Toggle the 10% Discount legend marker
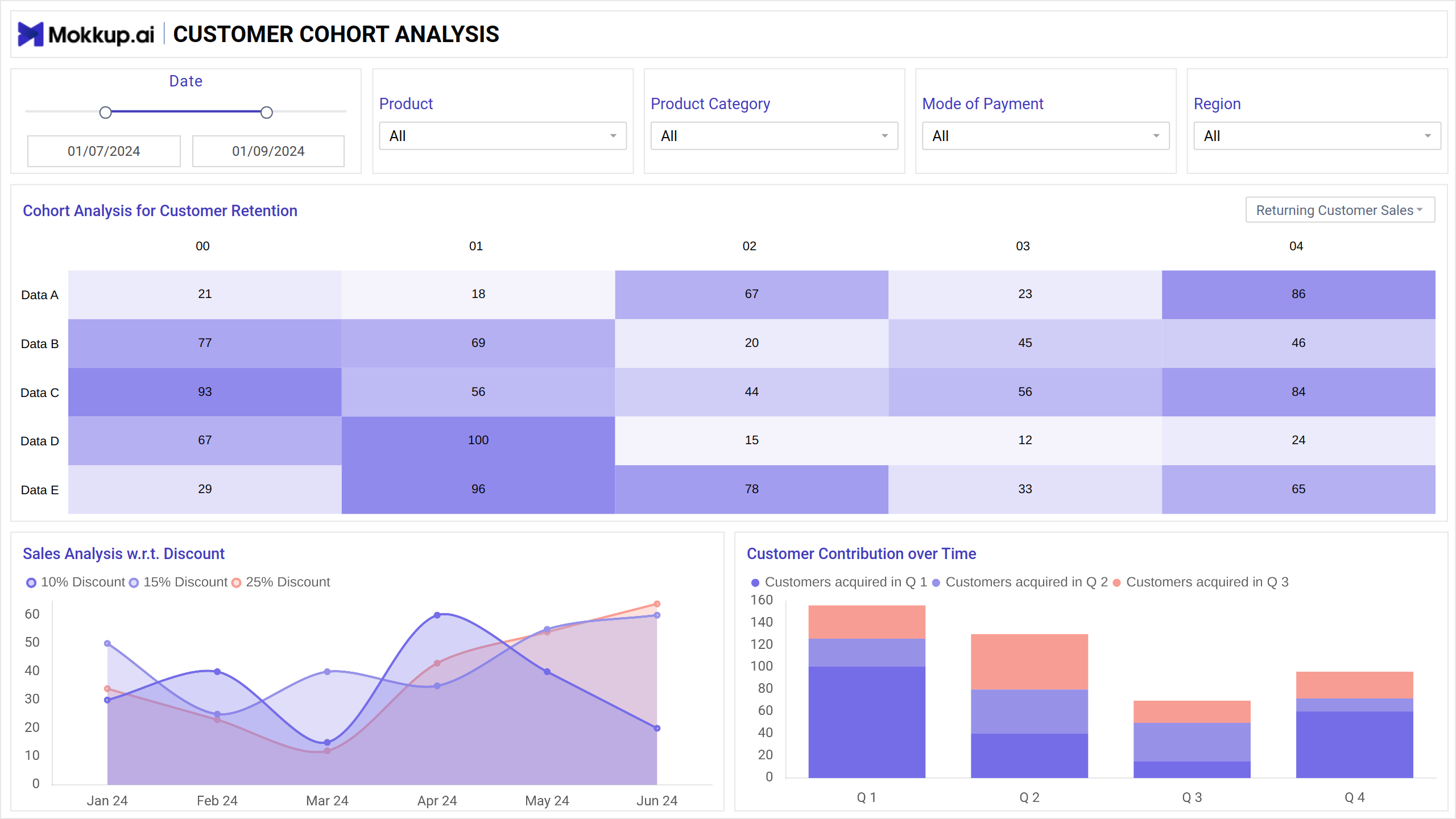Viewport: 1456px width, 819px height. tap(31, 582)
